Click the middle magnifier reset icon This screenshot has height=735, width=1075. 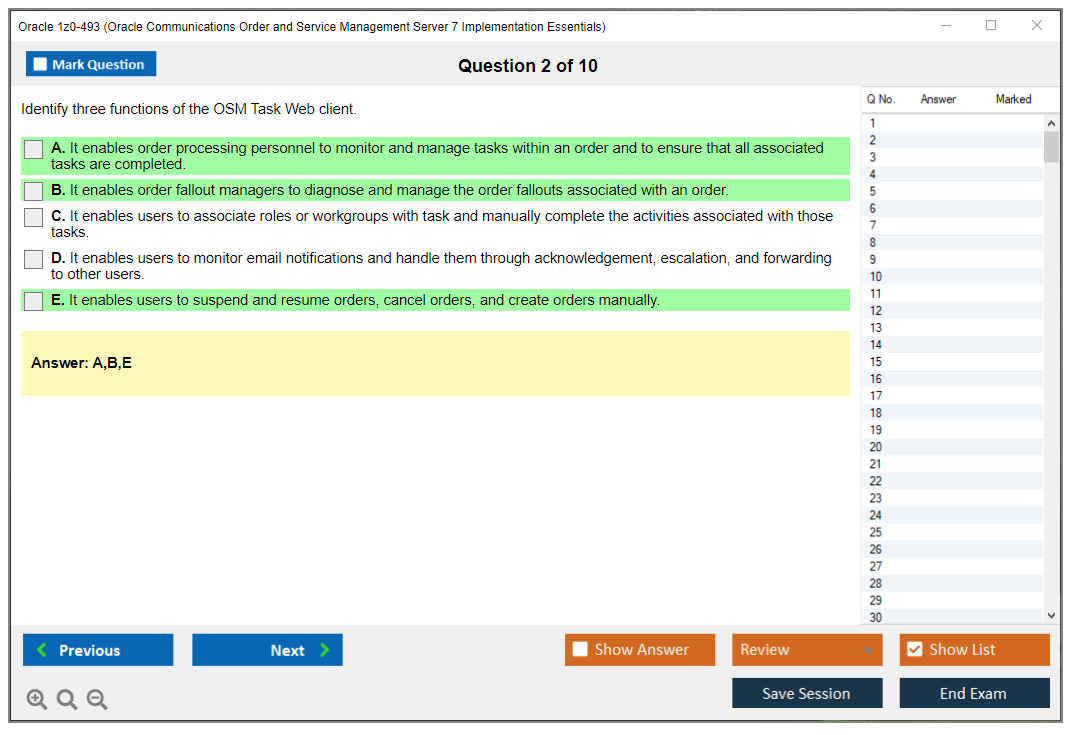[67, 699]
